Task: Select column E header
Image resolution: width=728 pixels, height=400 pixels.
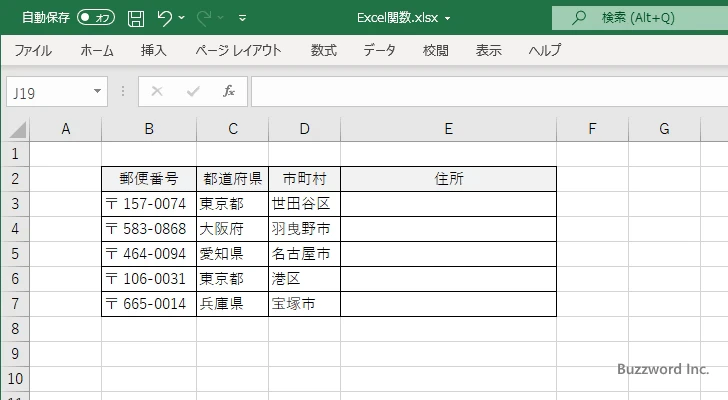Action: point(448,129)
